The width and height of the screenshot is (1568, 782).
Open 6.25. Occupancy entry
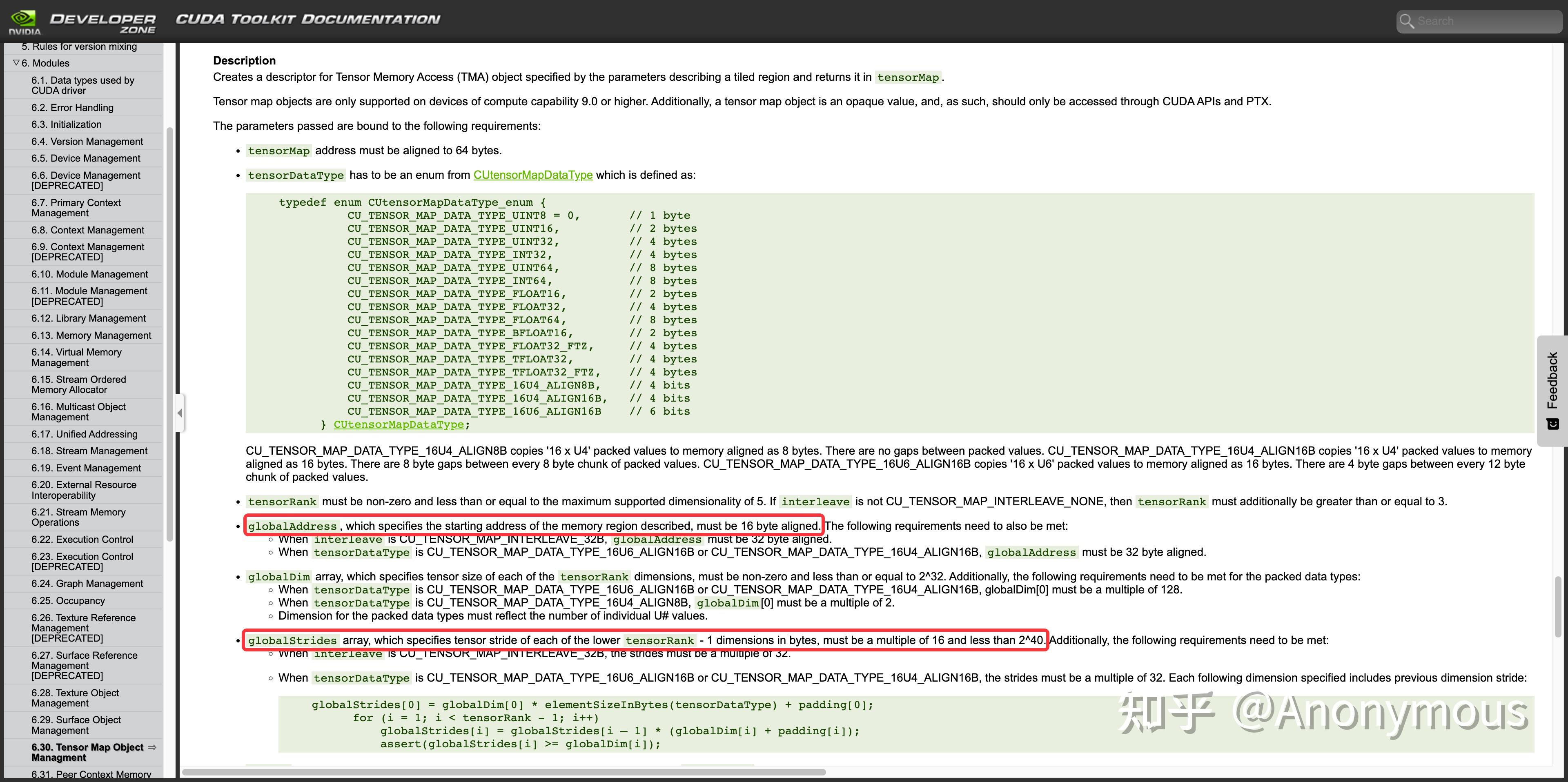[x=68, y=601]
